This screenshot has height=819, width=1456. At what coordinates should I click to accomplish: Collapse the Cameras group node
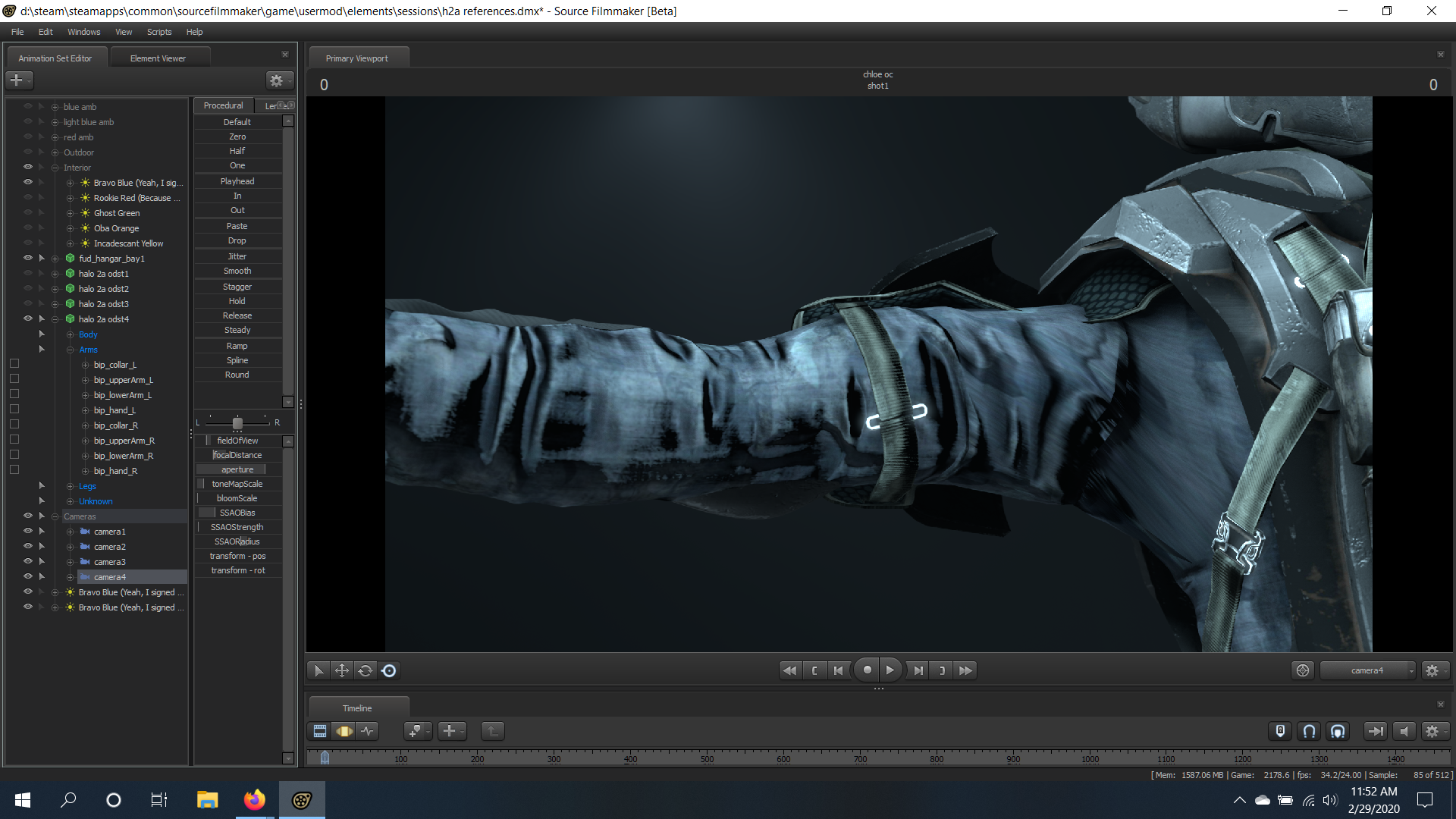click(55, 516)
